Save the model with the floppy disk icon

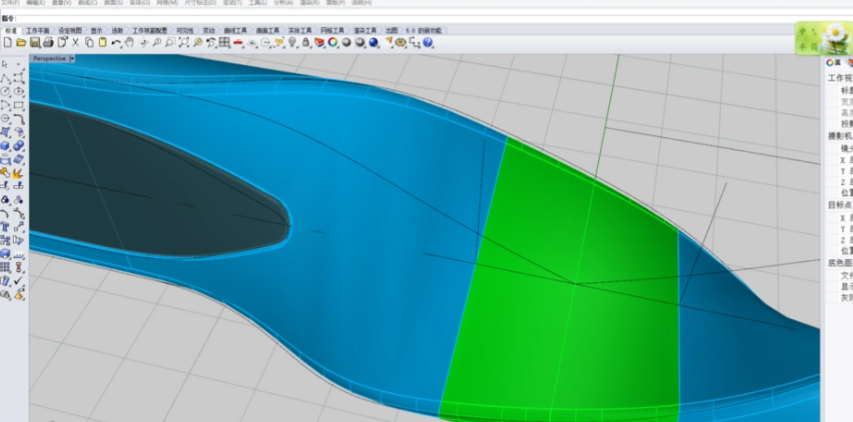point(34,43)
